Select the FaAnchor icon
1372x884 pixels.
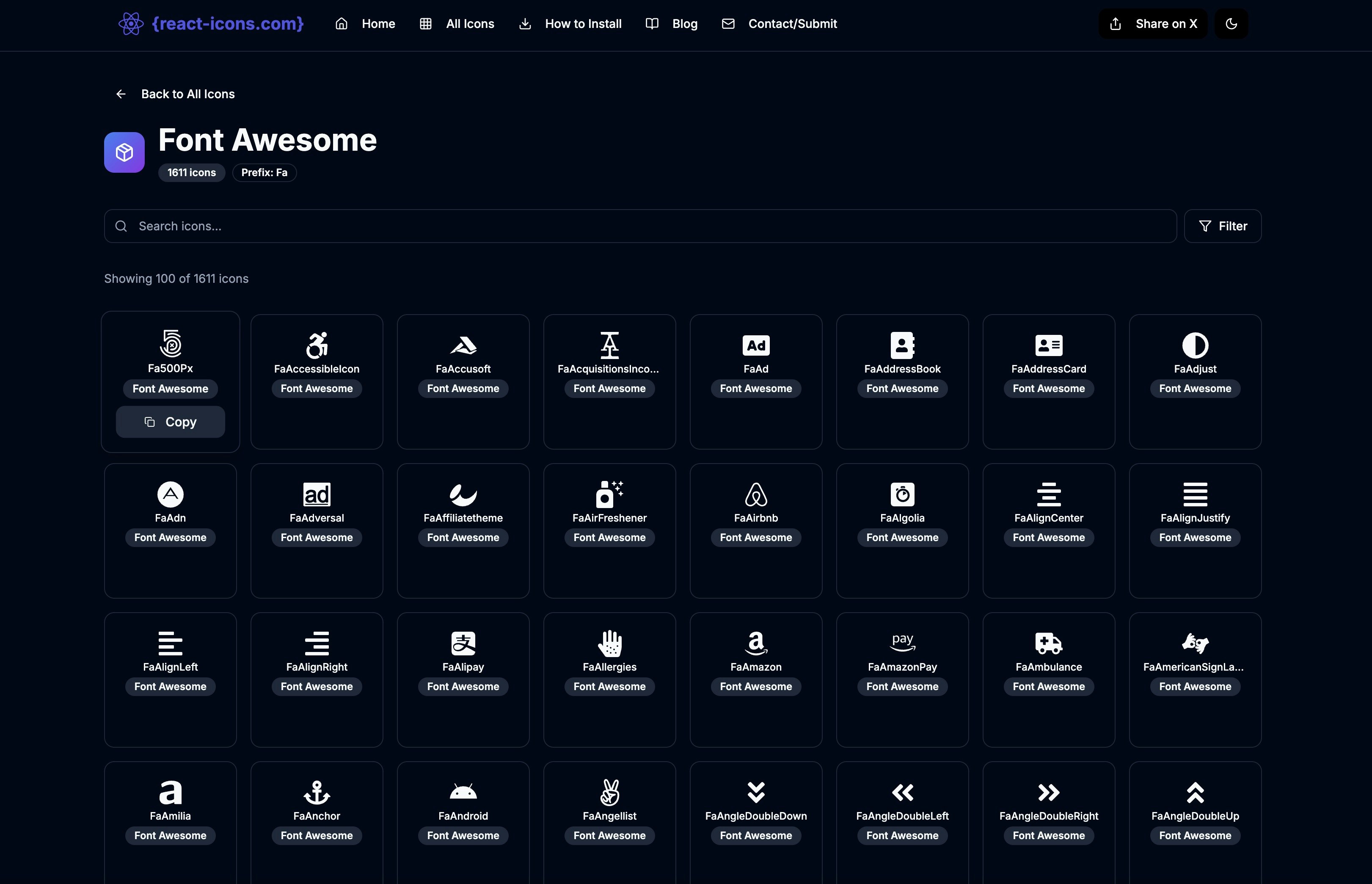coord(317,792)
